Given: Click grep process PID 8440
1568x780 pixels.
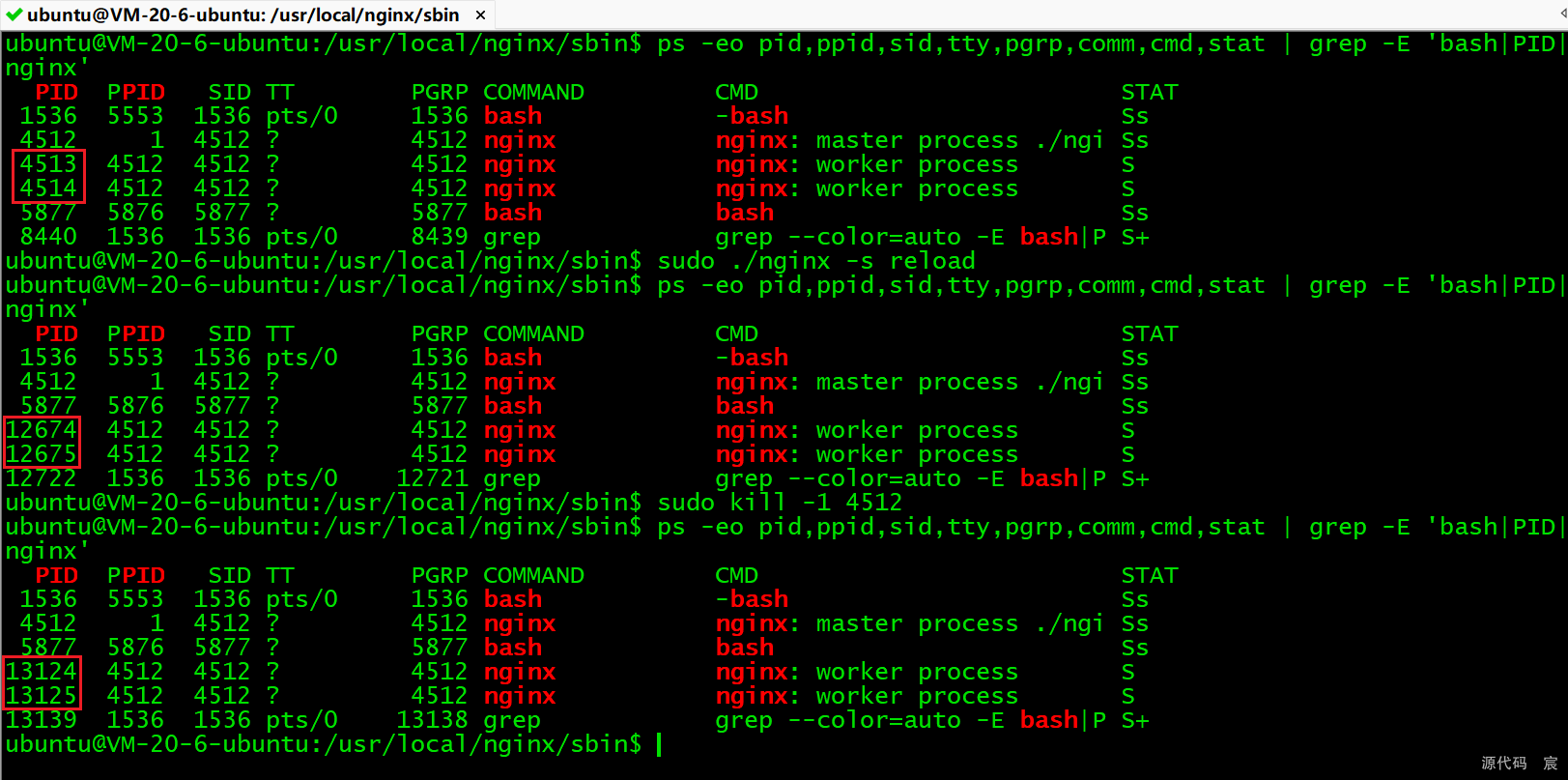Looking at the screenshot, I should click(48, 237).
